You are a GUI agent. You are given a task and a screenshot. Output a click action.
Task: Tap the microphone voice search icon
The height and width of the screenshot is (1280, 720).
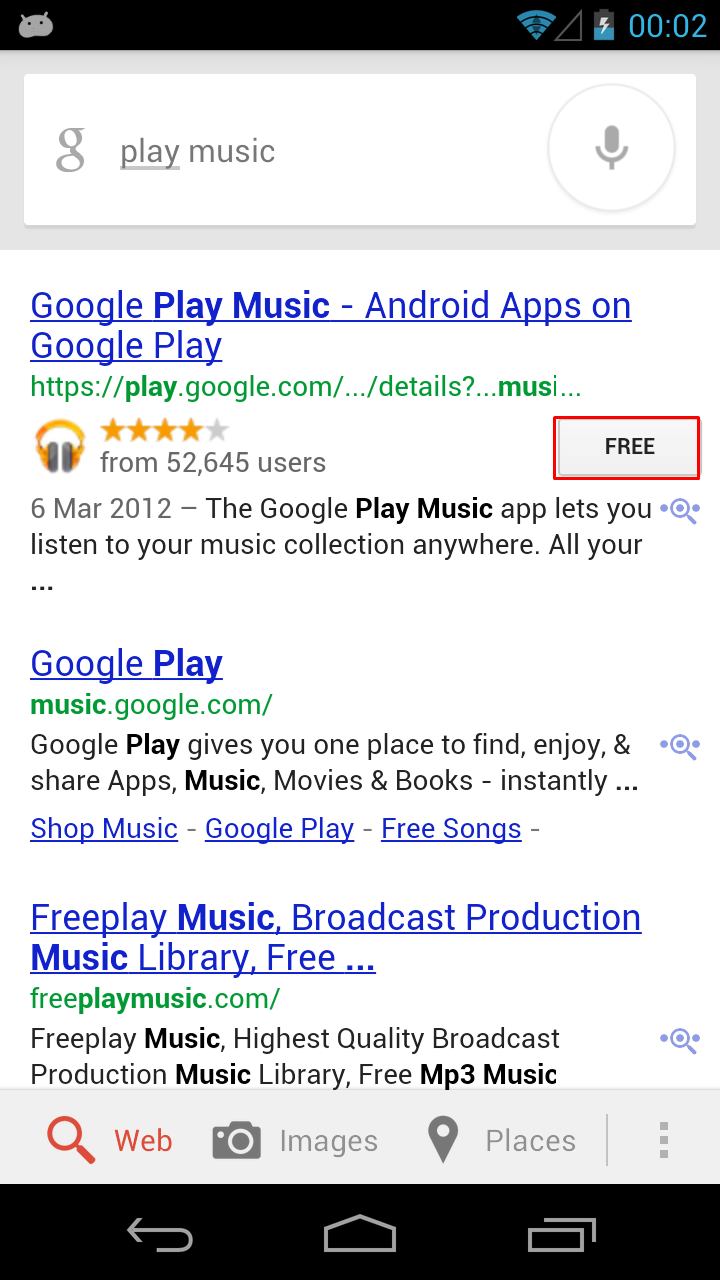coord(611,148)
